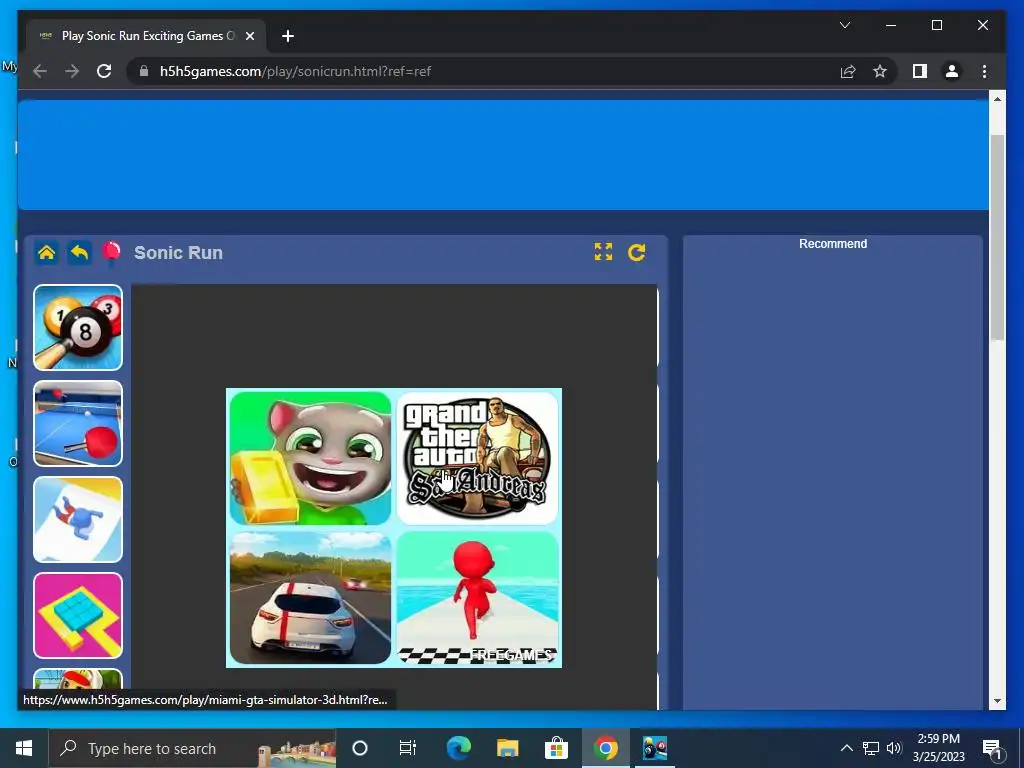Click the red balloon game icon
The image size is (1024, 768).
112,253
